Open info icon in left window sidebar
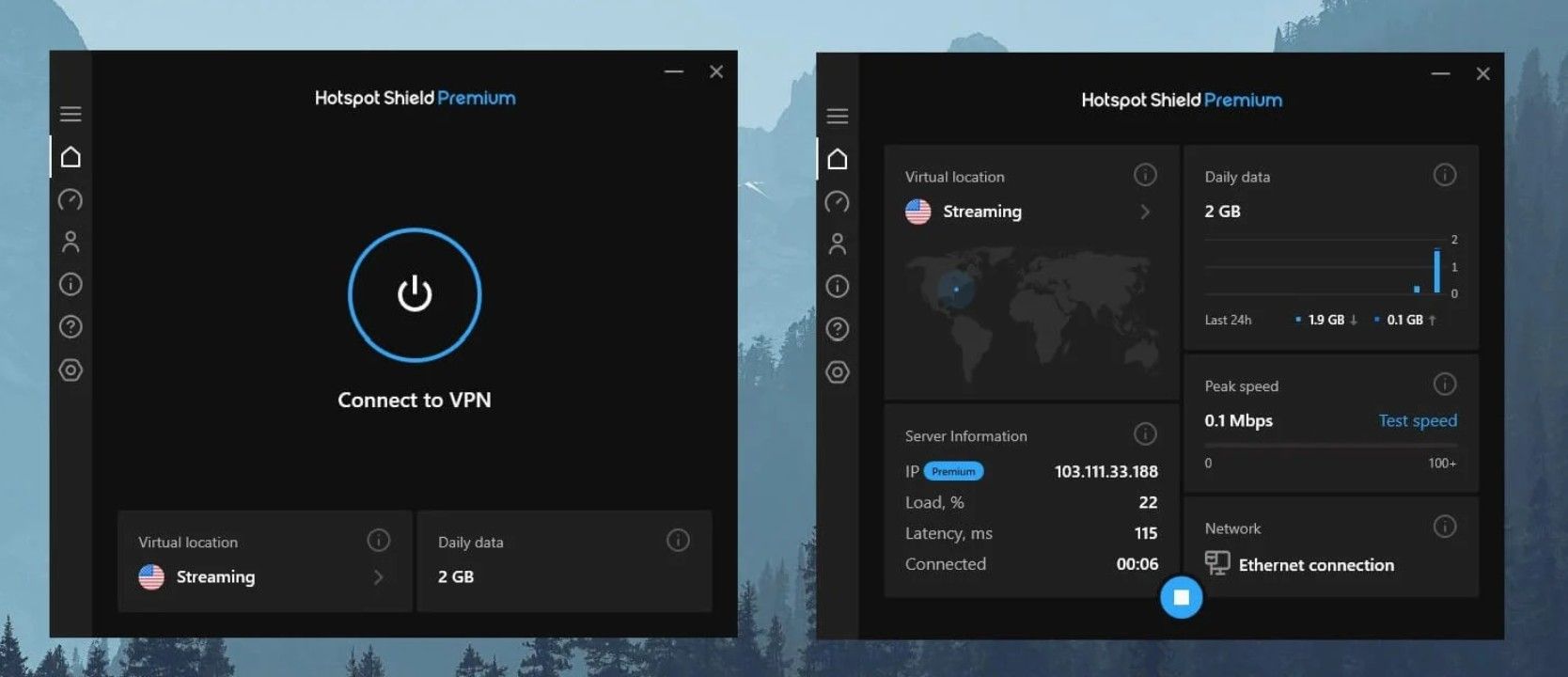Screen dimensions: 1568x677 pos(71,284)
